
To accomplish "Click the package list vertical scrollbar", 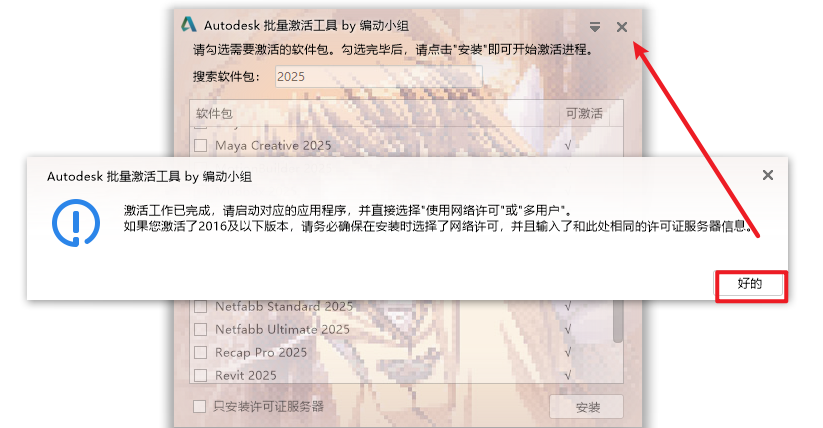I will 618,321.
